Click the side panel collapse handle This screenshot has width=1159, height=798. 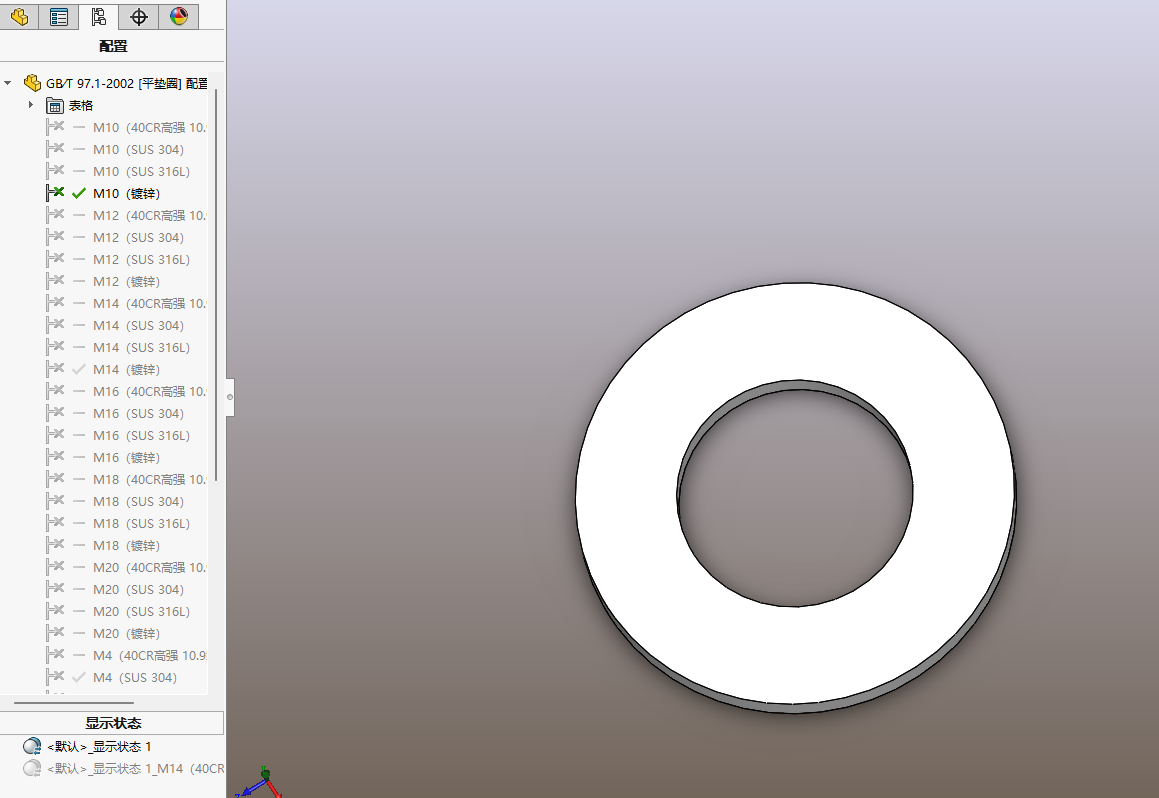[x=230, y=398]
